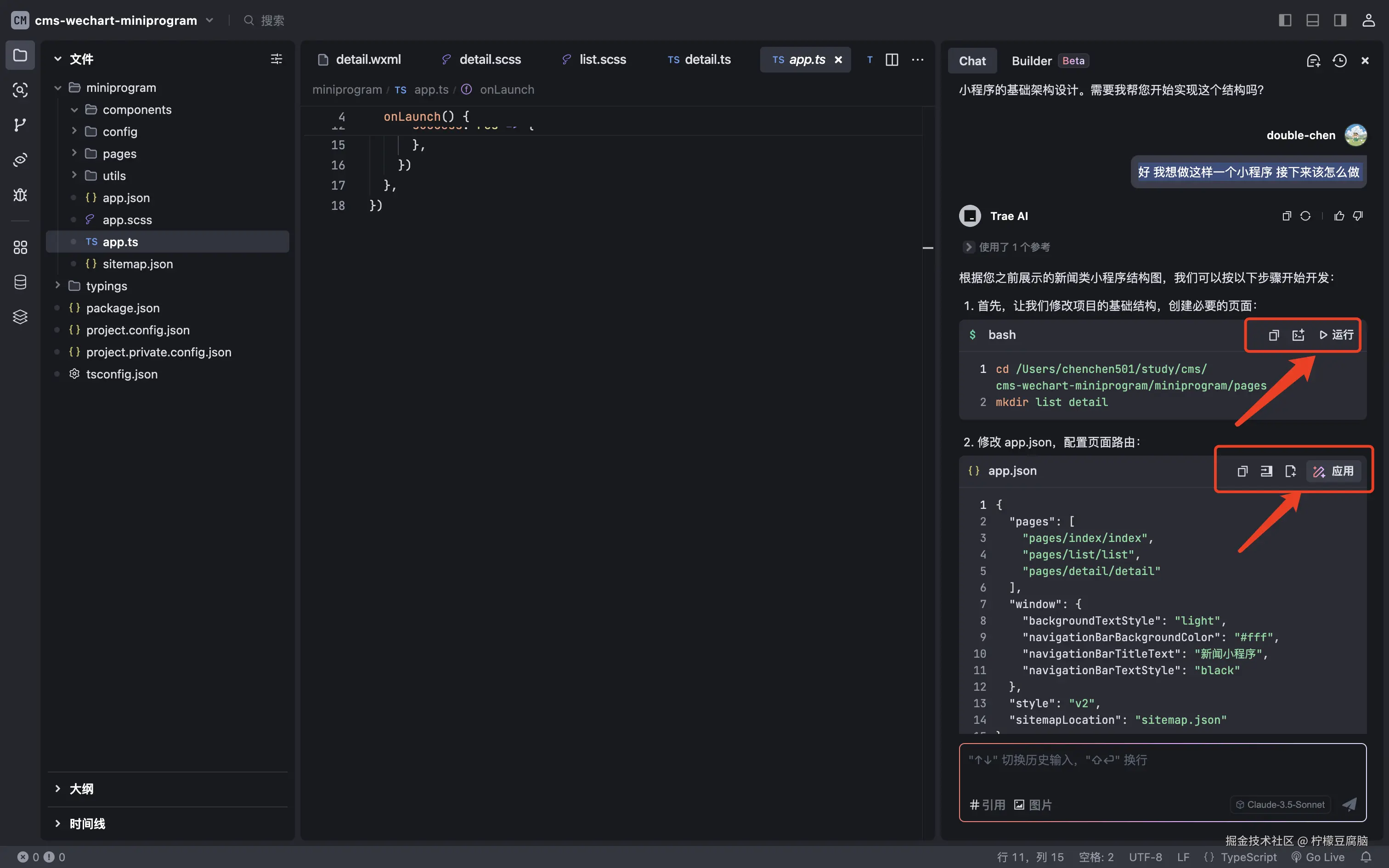Click the chat history clock icon
This screenshot has height=868, width=1389.
coord(1339,61)
